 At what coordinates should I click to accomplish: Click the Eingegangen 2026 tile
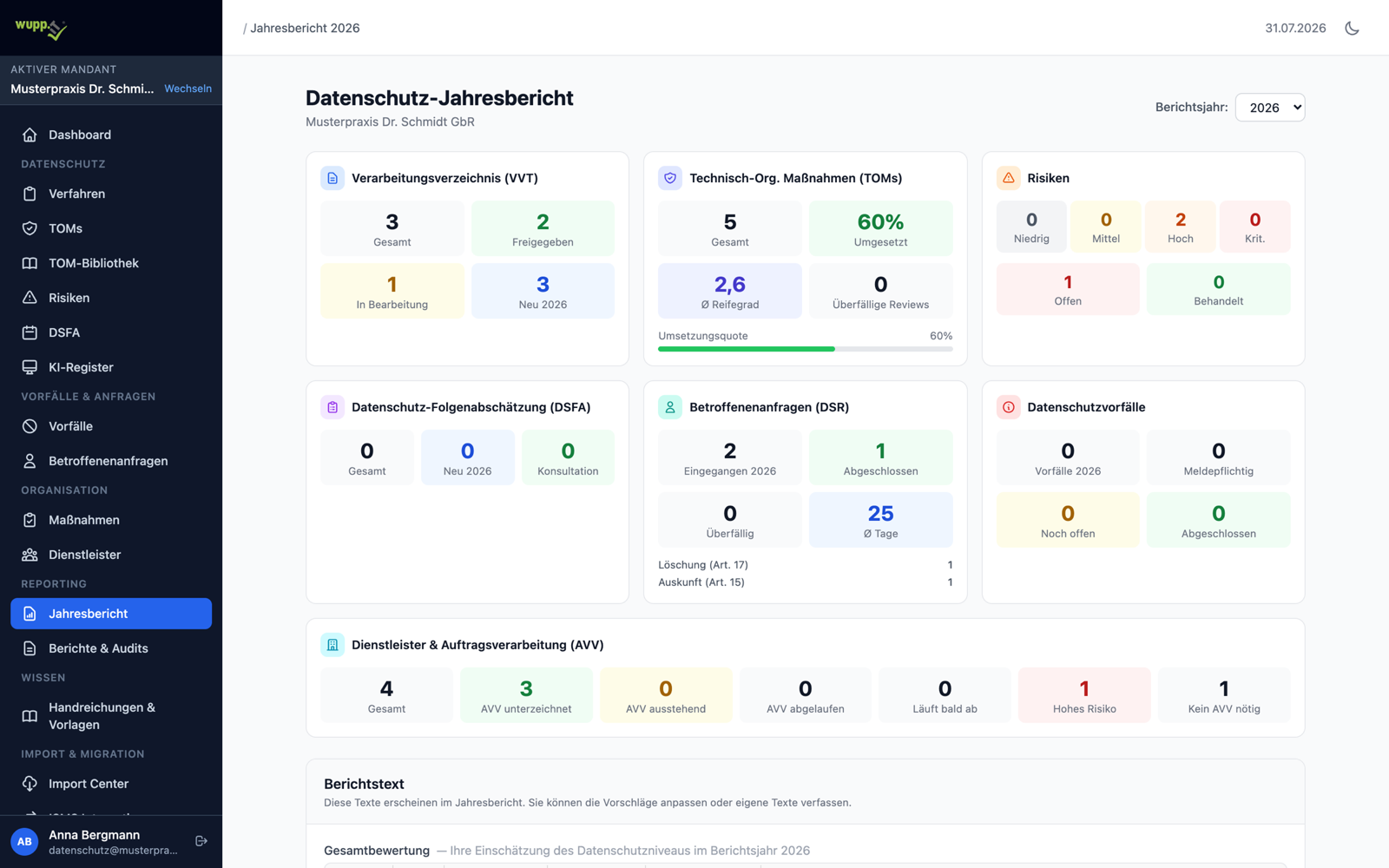(x=730, y=457)
